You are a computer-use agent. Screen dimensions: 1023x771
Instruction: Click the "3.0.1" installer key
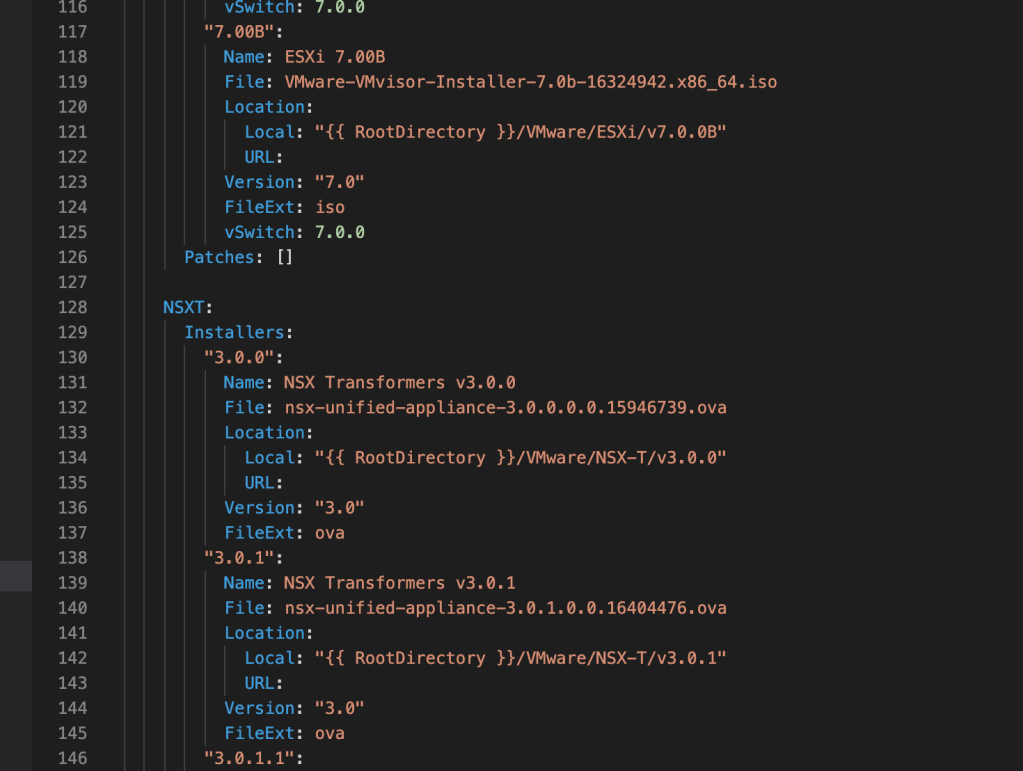(x=242, y=557)
